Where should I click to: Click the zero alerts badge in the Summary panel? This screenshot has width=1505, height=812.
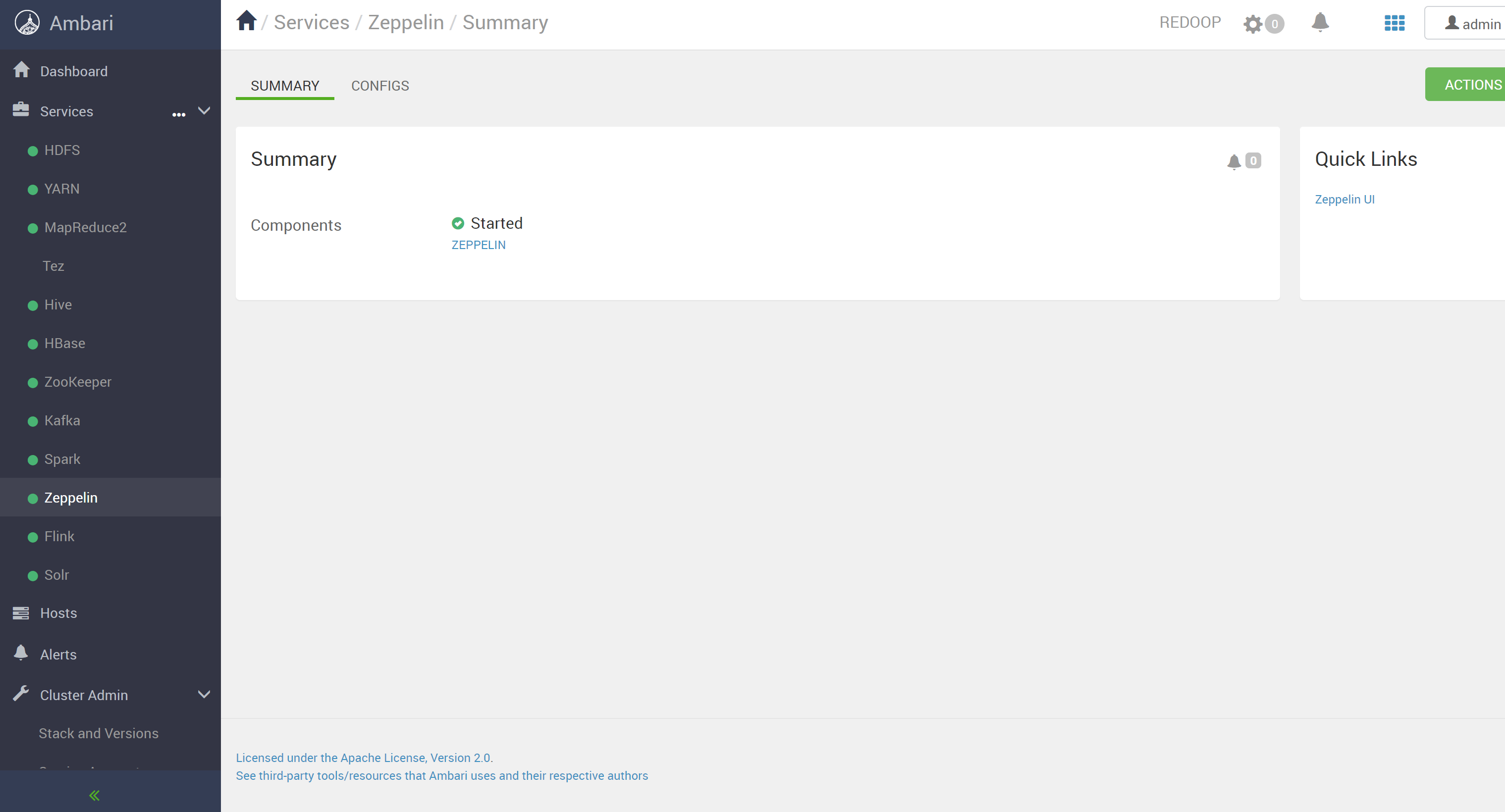point(1253,160)
